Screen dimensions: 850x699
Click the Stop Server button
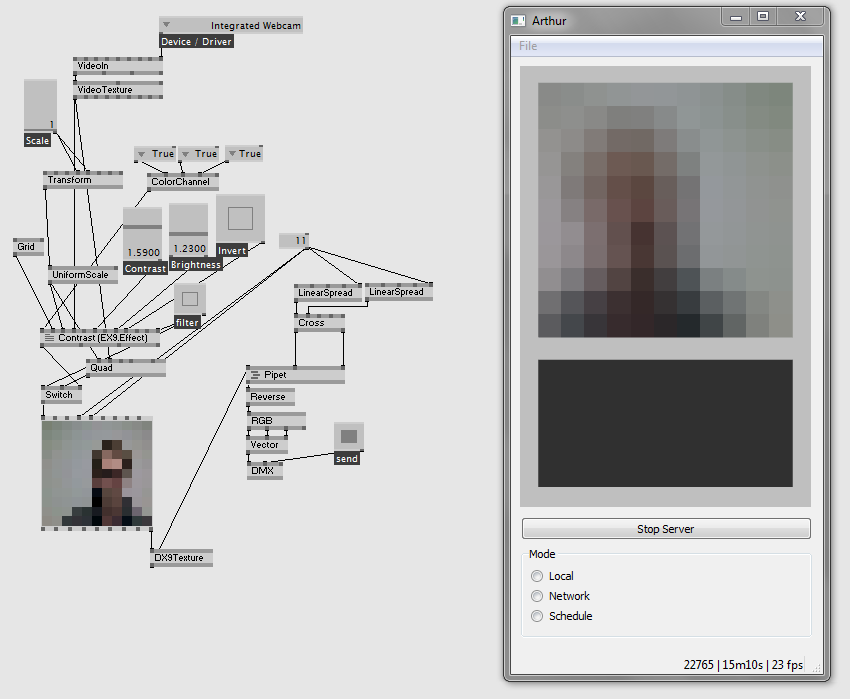pos(665,529)
